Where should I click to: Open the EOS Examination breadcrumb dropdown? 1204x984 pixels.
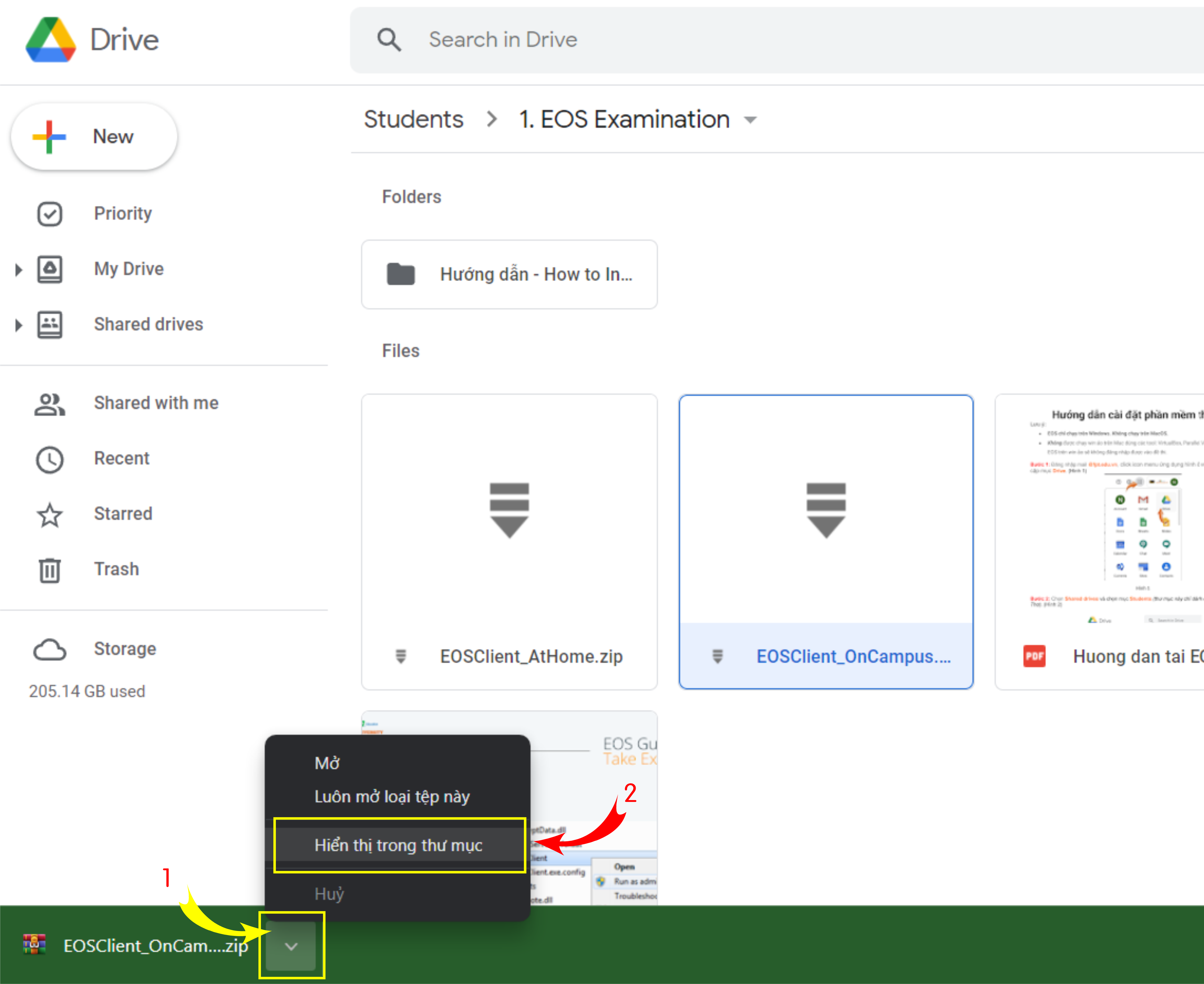coord(750,119)
